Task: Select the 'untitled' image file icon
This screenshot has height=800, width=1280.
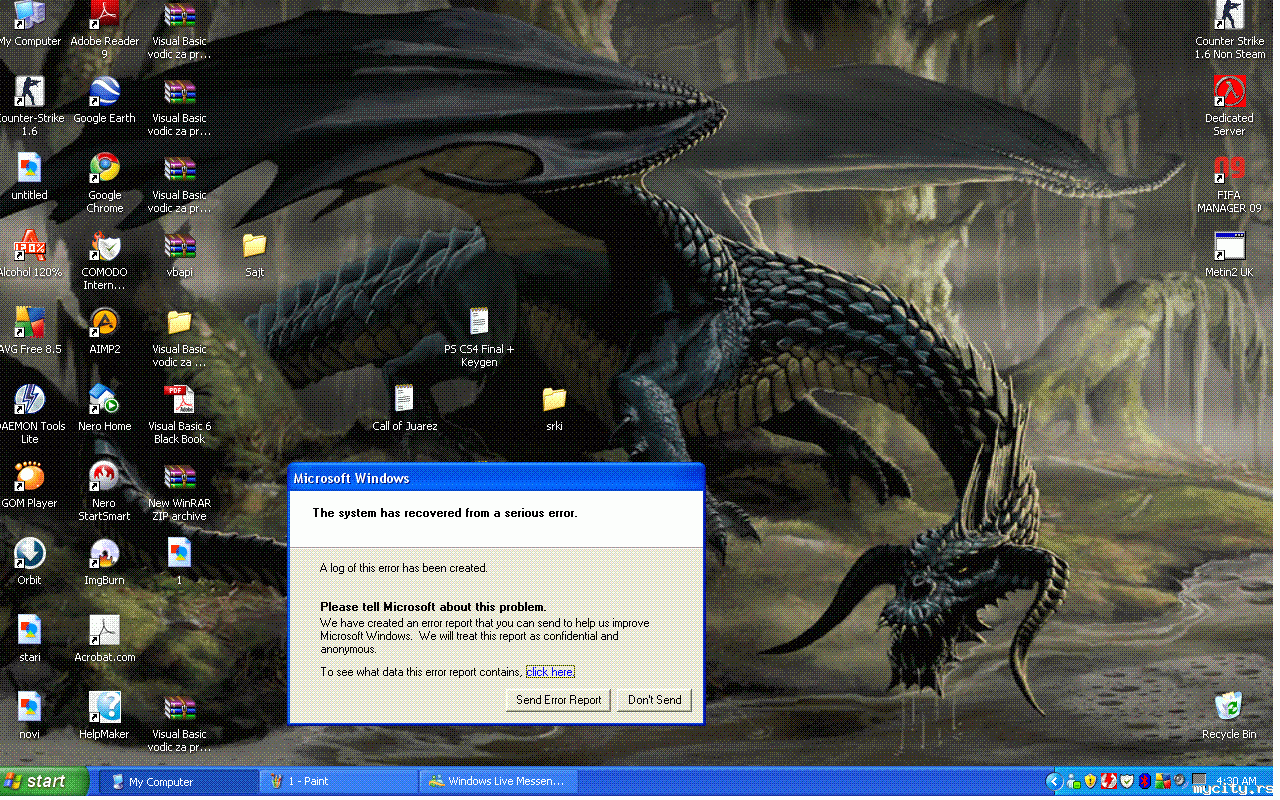Action: (30, 177)
